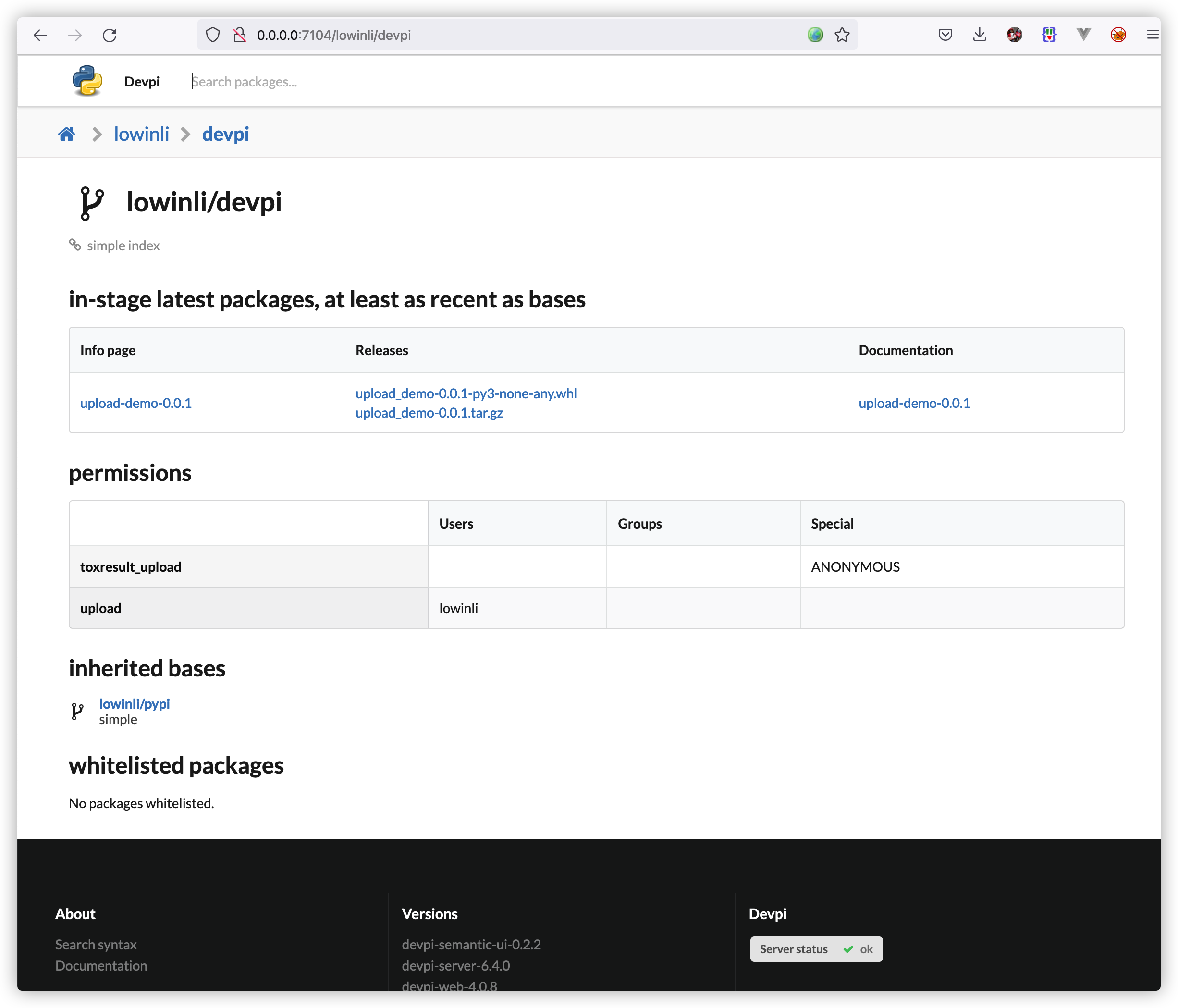
Task: Click the devpi breadcrumb navigation item
Action: click(x=225, y=132)
